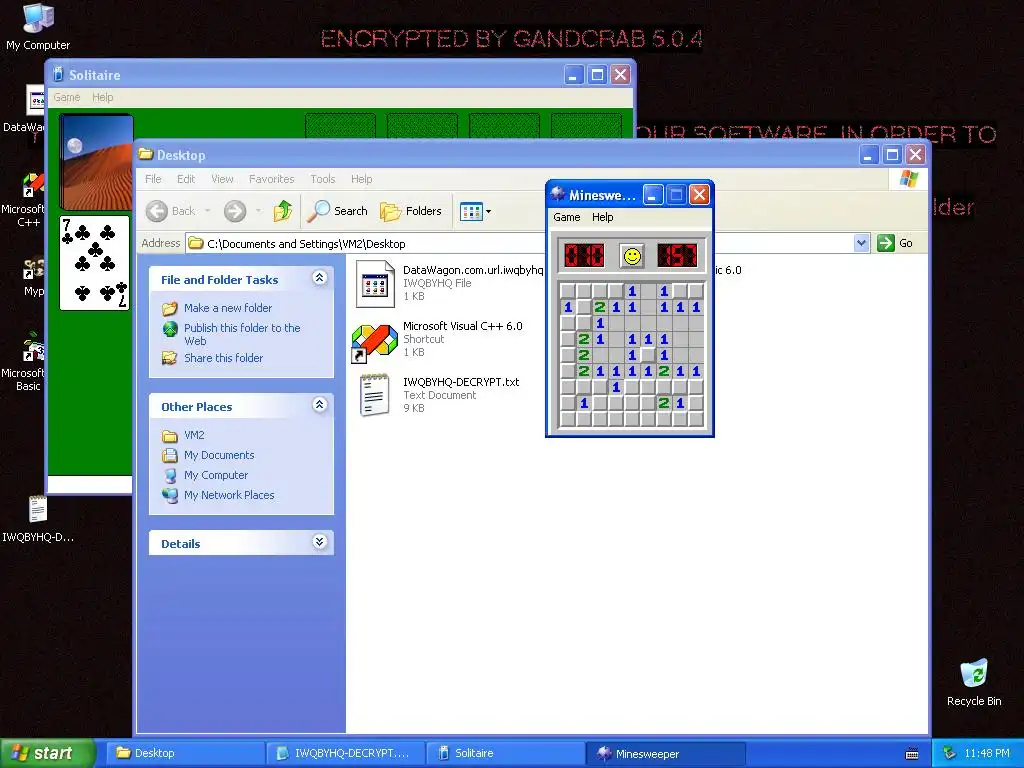1024x768 pixels.
Task: Open Edit menu in Desktop window
Action: (185, 179)
